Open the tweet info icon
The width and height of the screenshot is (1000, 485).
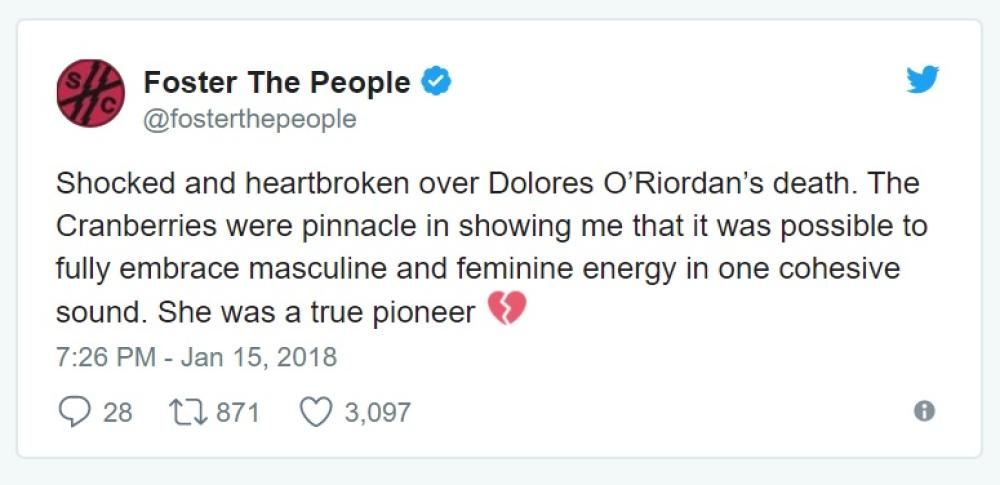925,411
